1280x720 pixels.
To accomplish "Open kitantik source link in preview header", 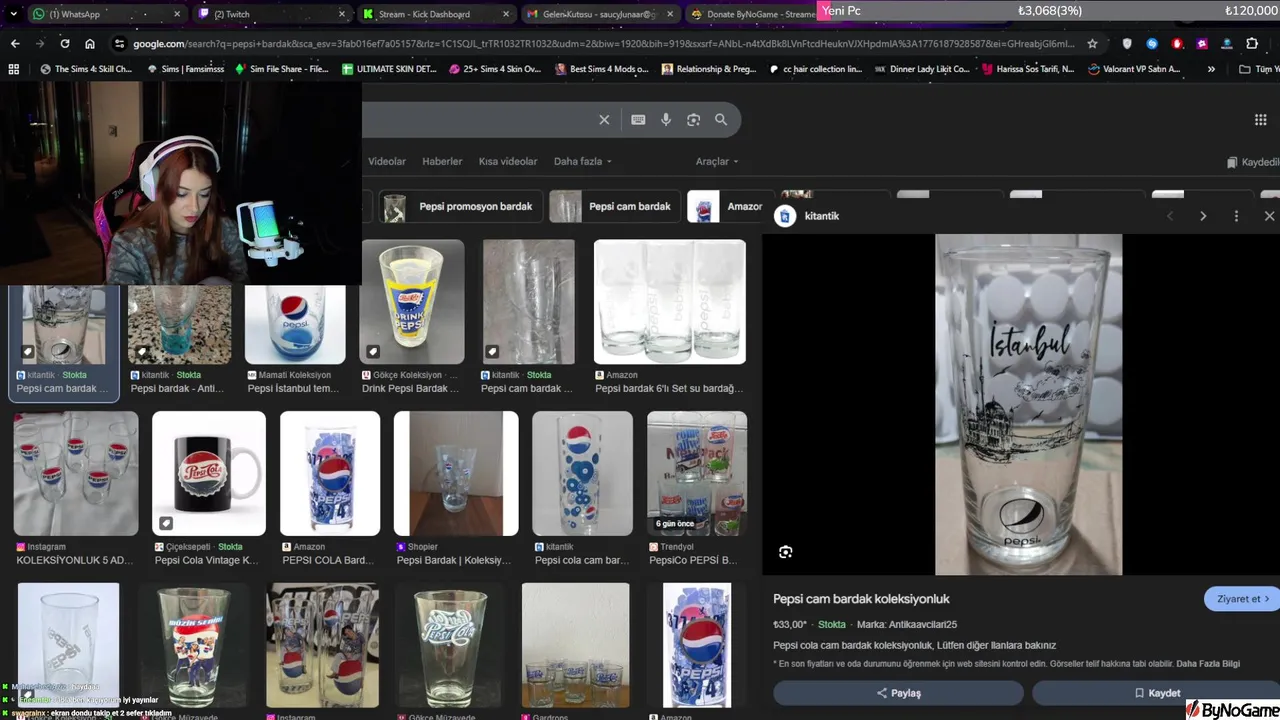I will click(x=809, y=216).
